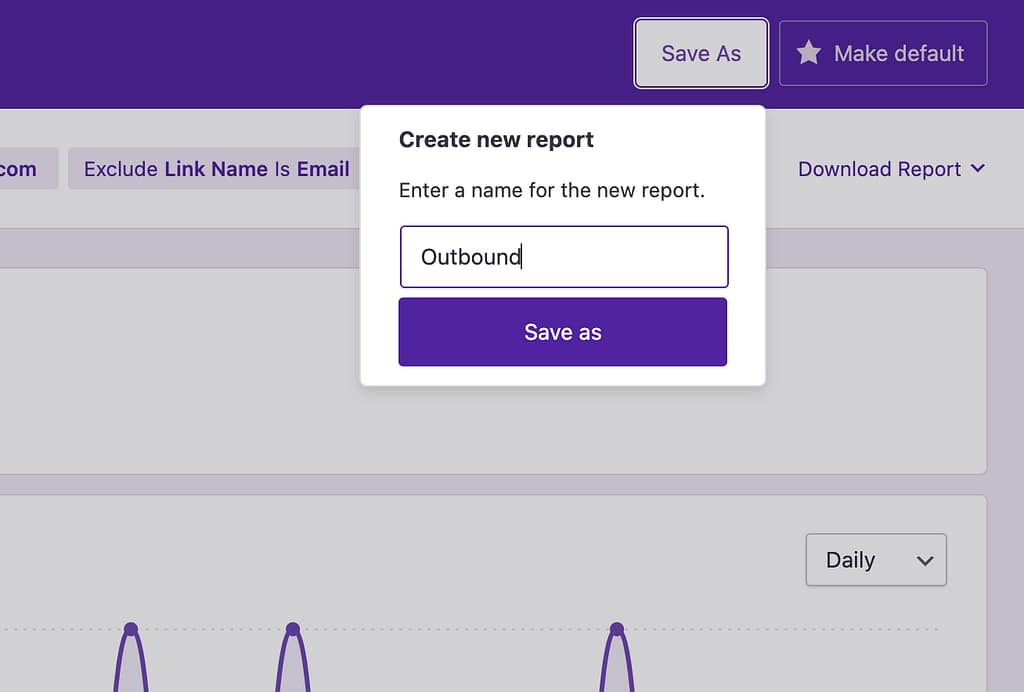Open the Save As header button
1024x692 pixels.
pyautogui.click(x=701, y=53)
